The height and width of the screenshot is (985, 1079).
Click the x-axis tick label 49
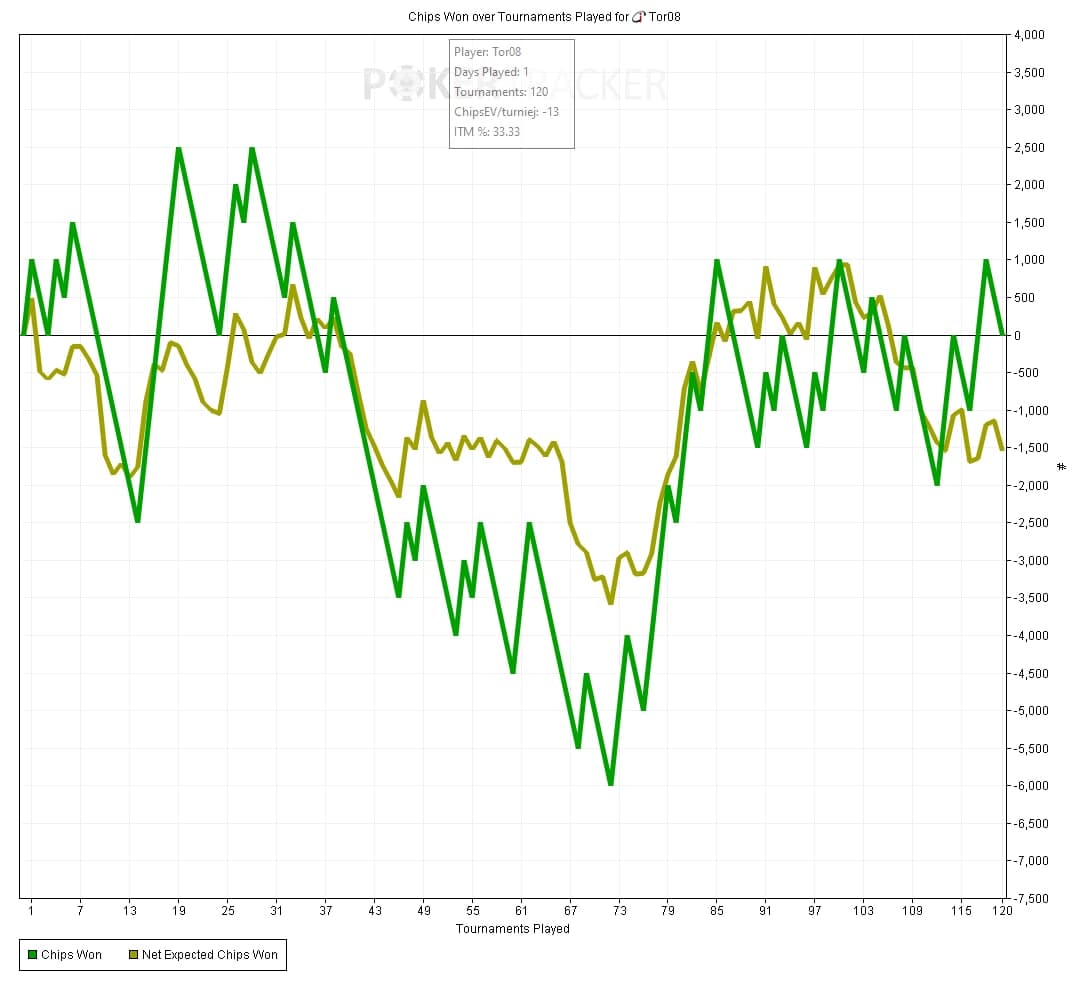coord(424,911)
